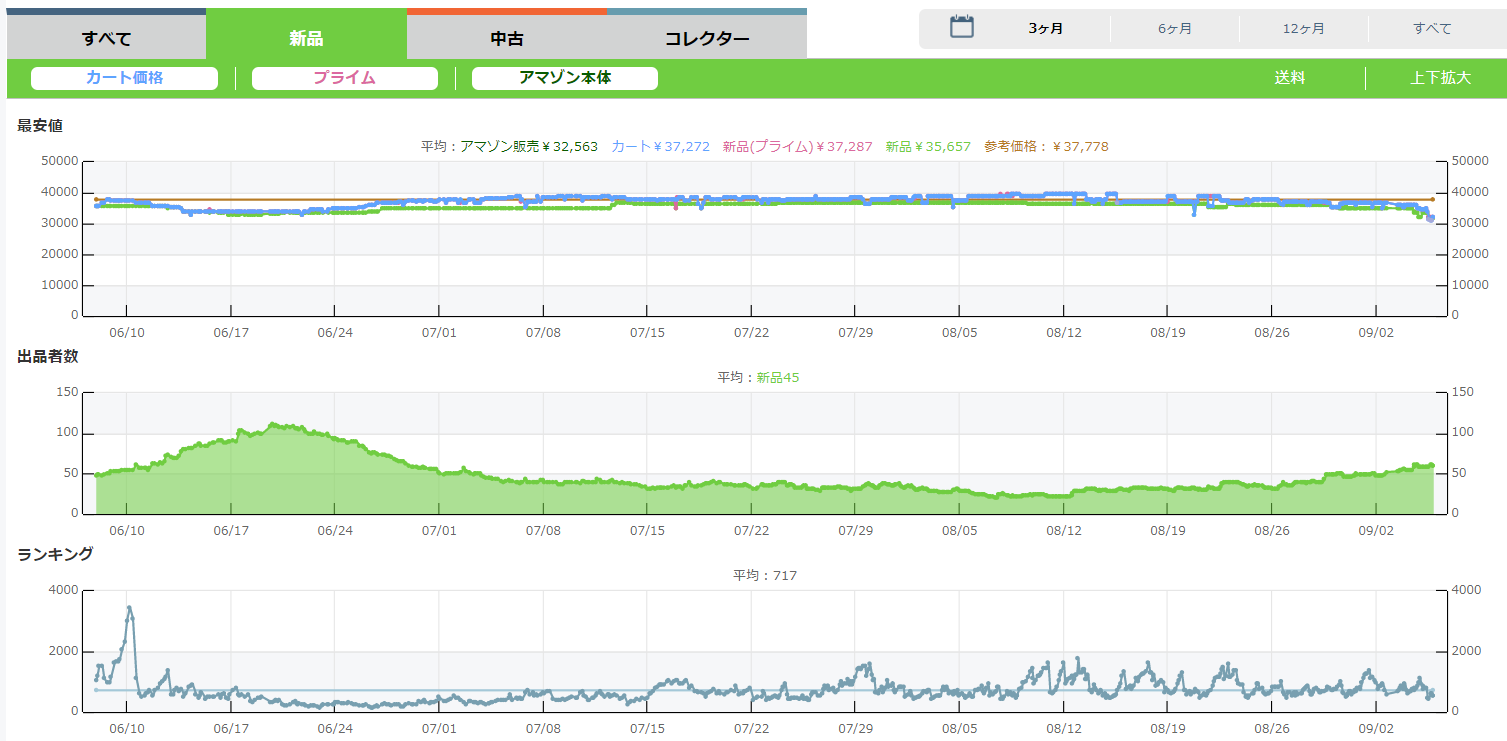Toggle the プライム series filter
Image resolution: width=1507 pixels, height=741 pixels.
tap(344, 78)
